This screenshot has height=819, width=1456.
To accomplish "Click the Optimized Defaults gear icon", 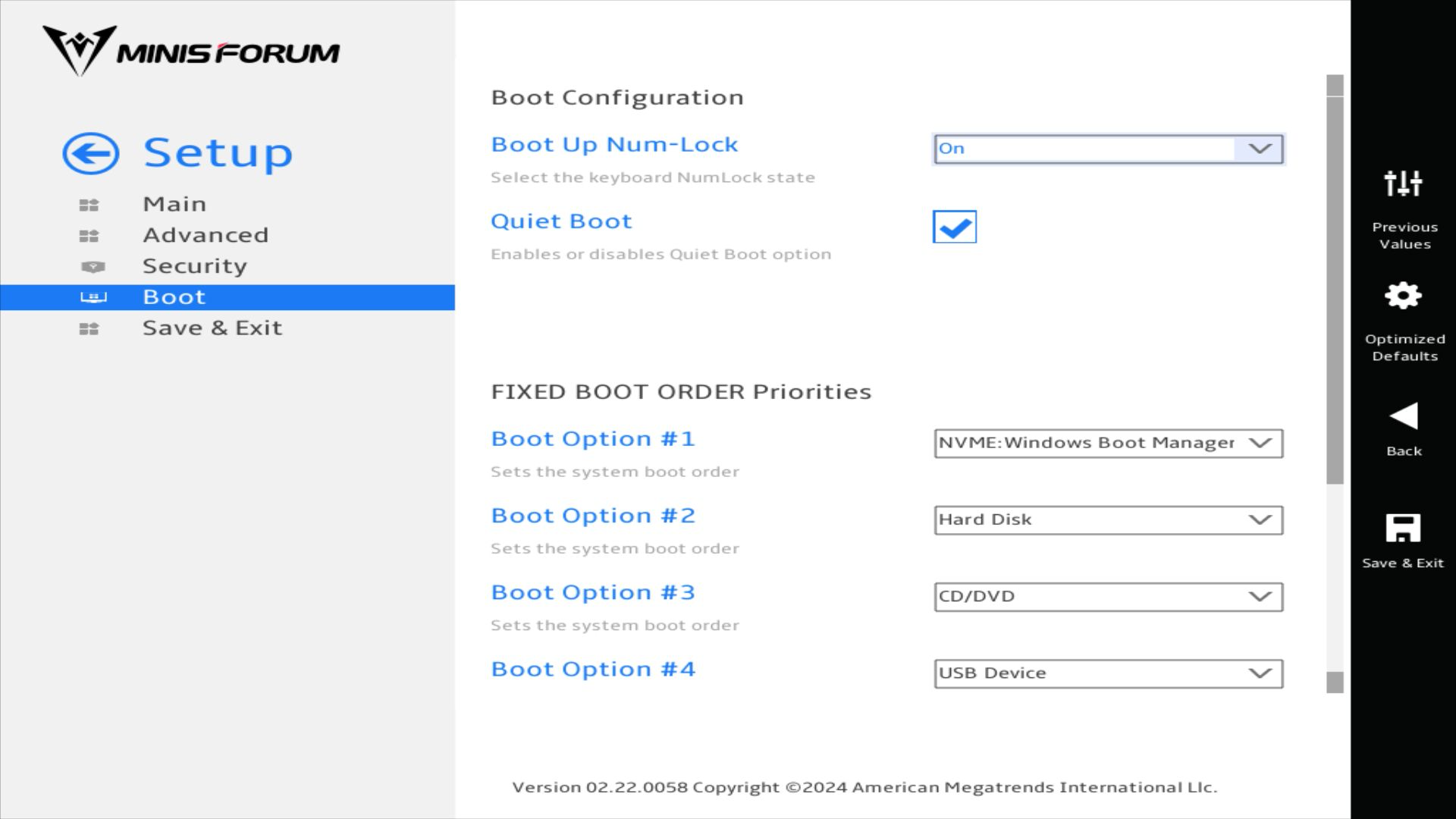I will pos(1403,296).
